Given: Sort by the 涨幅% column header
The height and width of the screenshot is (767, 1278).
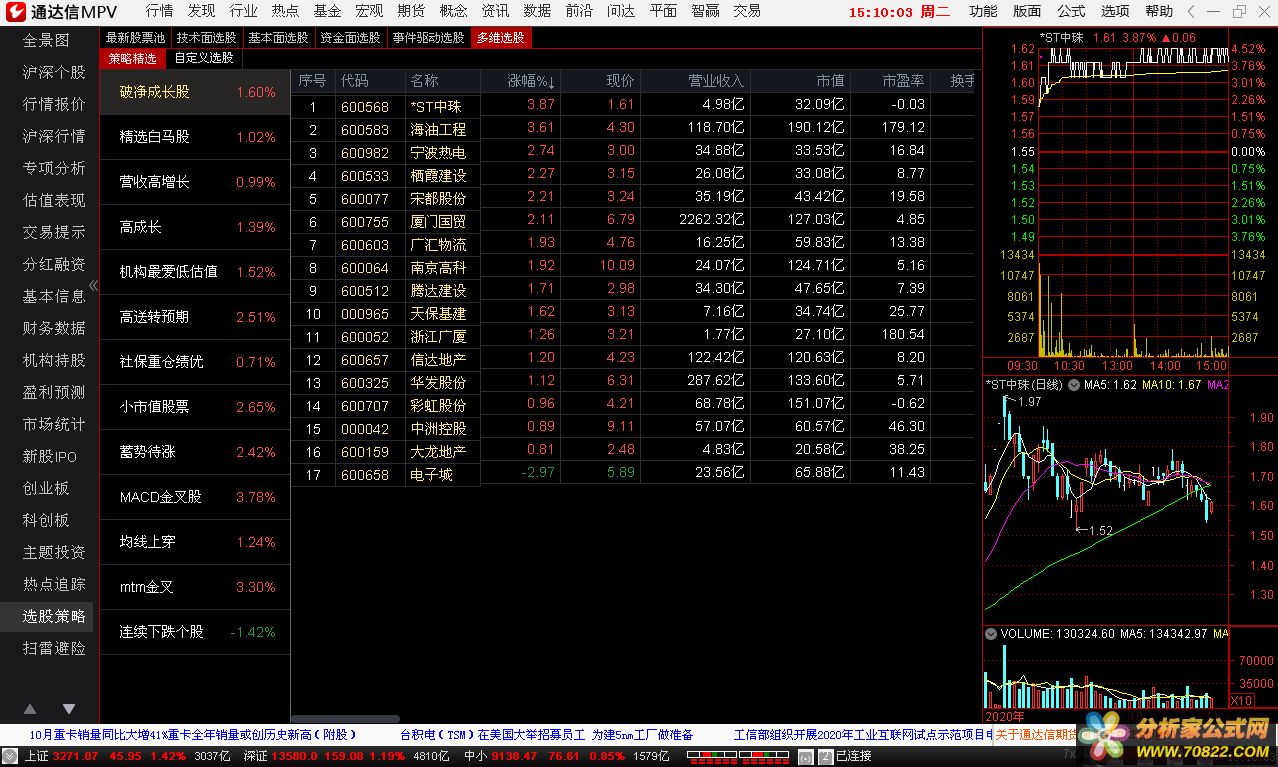Looking at the screenshot, I should [531, 81].
